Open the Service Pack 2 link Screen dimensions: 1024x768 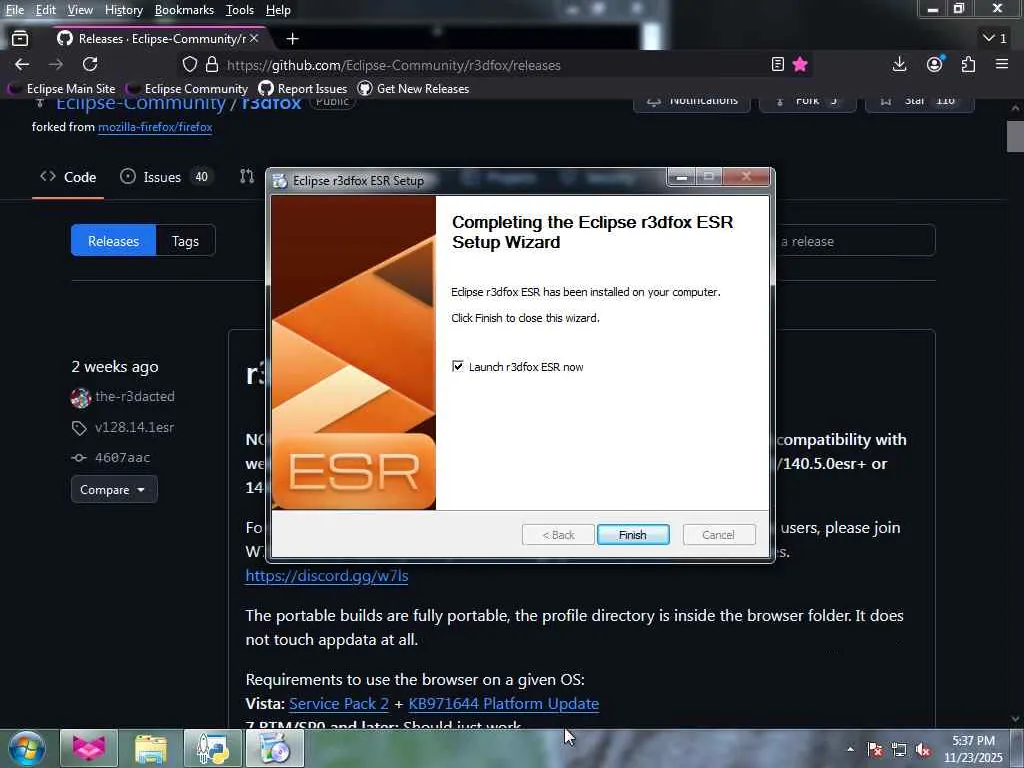coord(338,703)
